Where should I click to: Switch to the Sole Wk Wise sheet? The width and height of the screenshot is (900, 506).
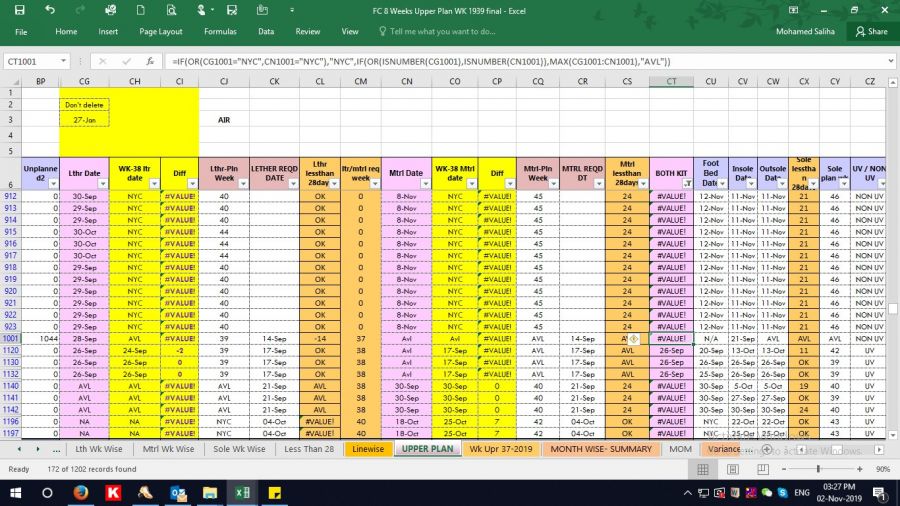[239, 449]
